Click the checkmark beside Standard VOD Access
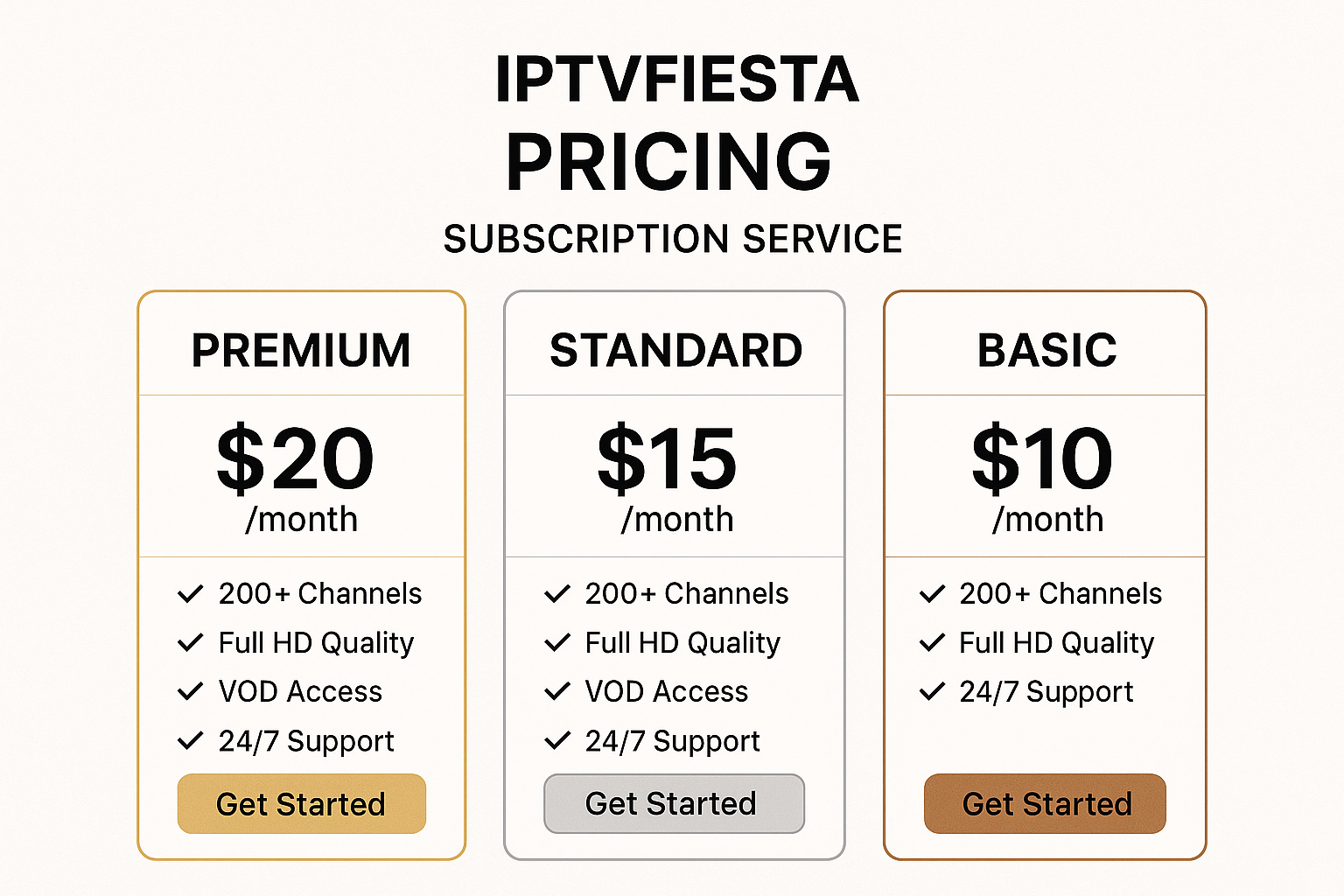This screenshot has height=896, width=1344. pyautogui.click(x=557, y=692)
